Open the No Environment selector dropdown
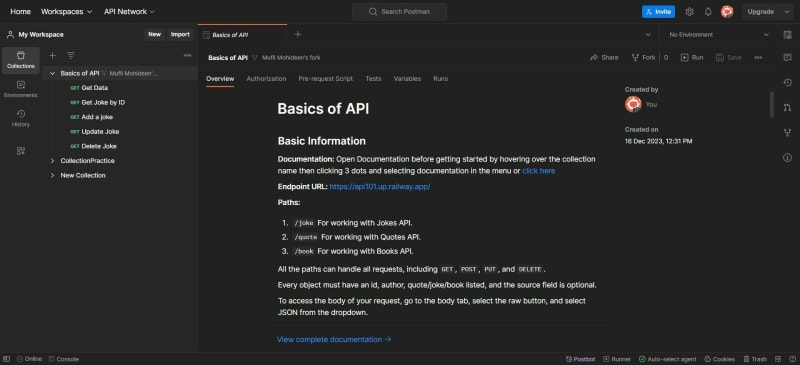Screen dimensions: 800x365 [719, 35]
